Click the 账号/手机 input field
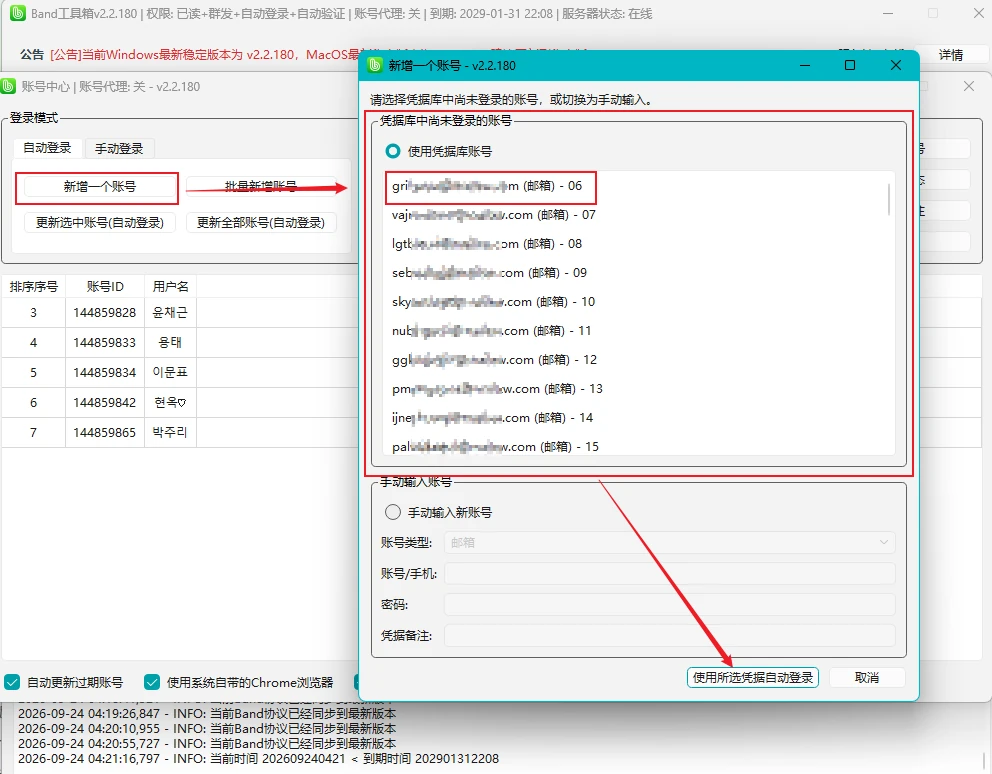Image resolution: width=992 pixels, height=774 pixels. click(670, 573)
